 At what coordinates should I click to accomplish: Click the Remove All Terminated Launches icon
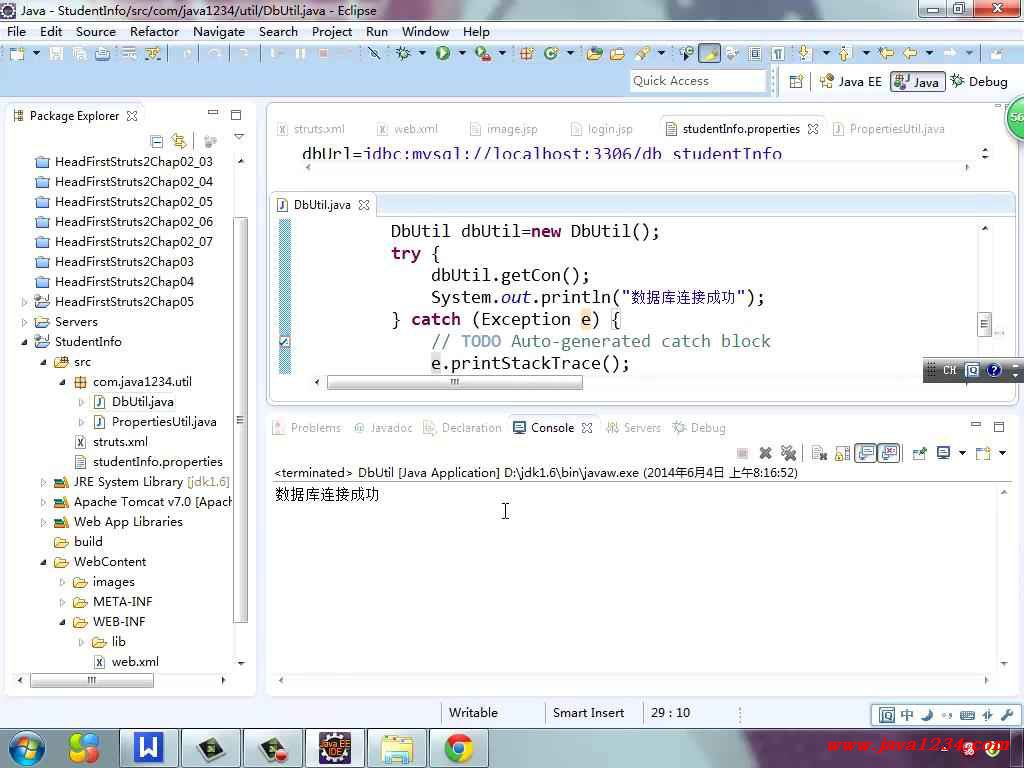point(788,453)
